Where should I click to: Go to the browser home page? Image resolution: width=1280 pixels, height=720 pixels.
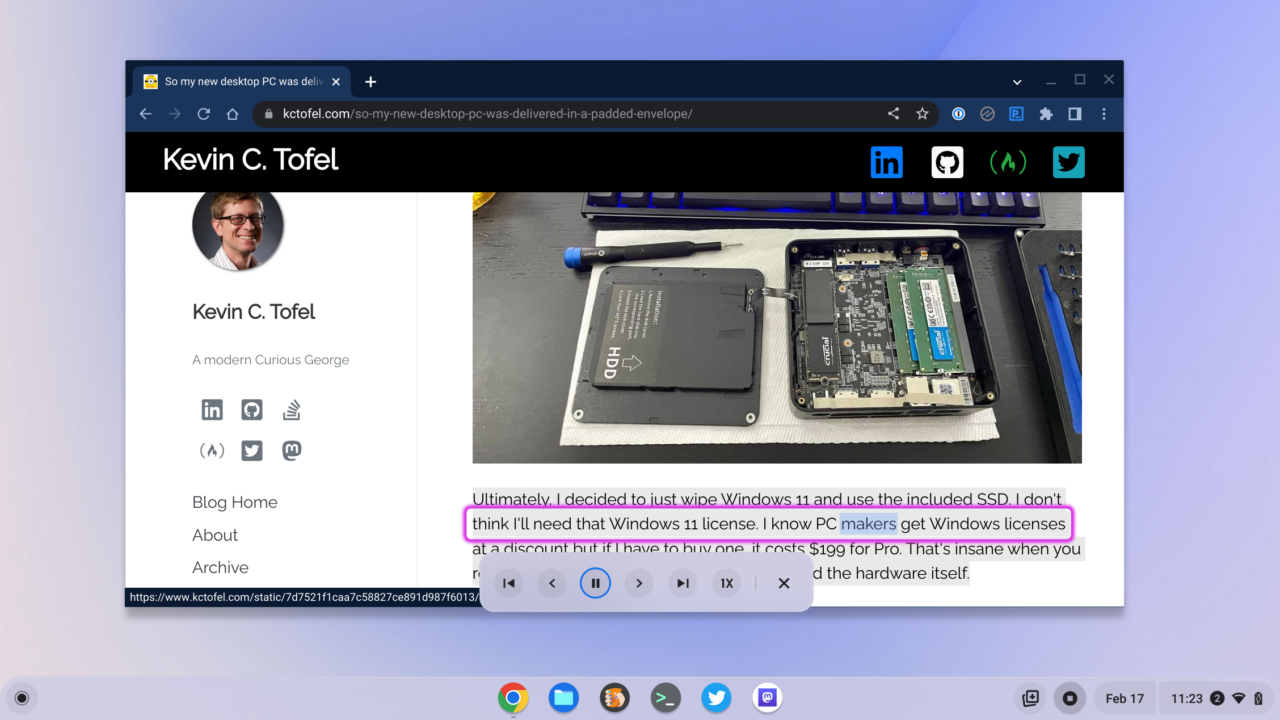click(x=232, y=114)
